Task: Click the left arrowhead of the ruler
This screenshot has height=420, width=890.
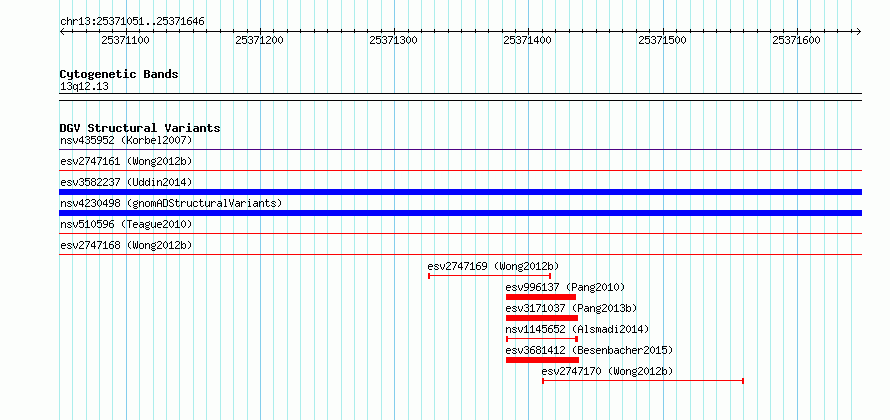Action: click(x=62, y=31)
